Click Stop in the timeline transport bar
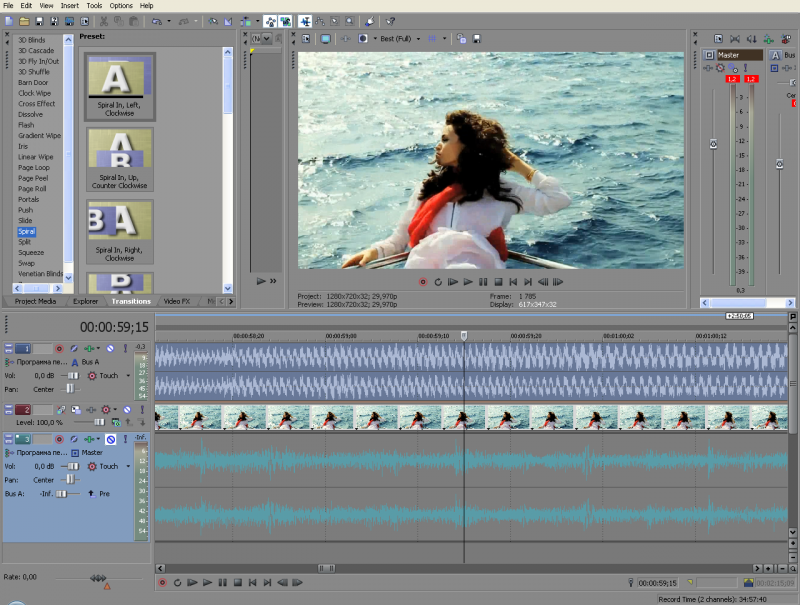This screenshot has width=800, height=605. point(238,582)
